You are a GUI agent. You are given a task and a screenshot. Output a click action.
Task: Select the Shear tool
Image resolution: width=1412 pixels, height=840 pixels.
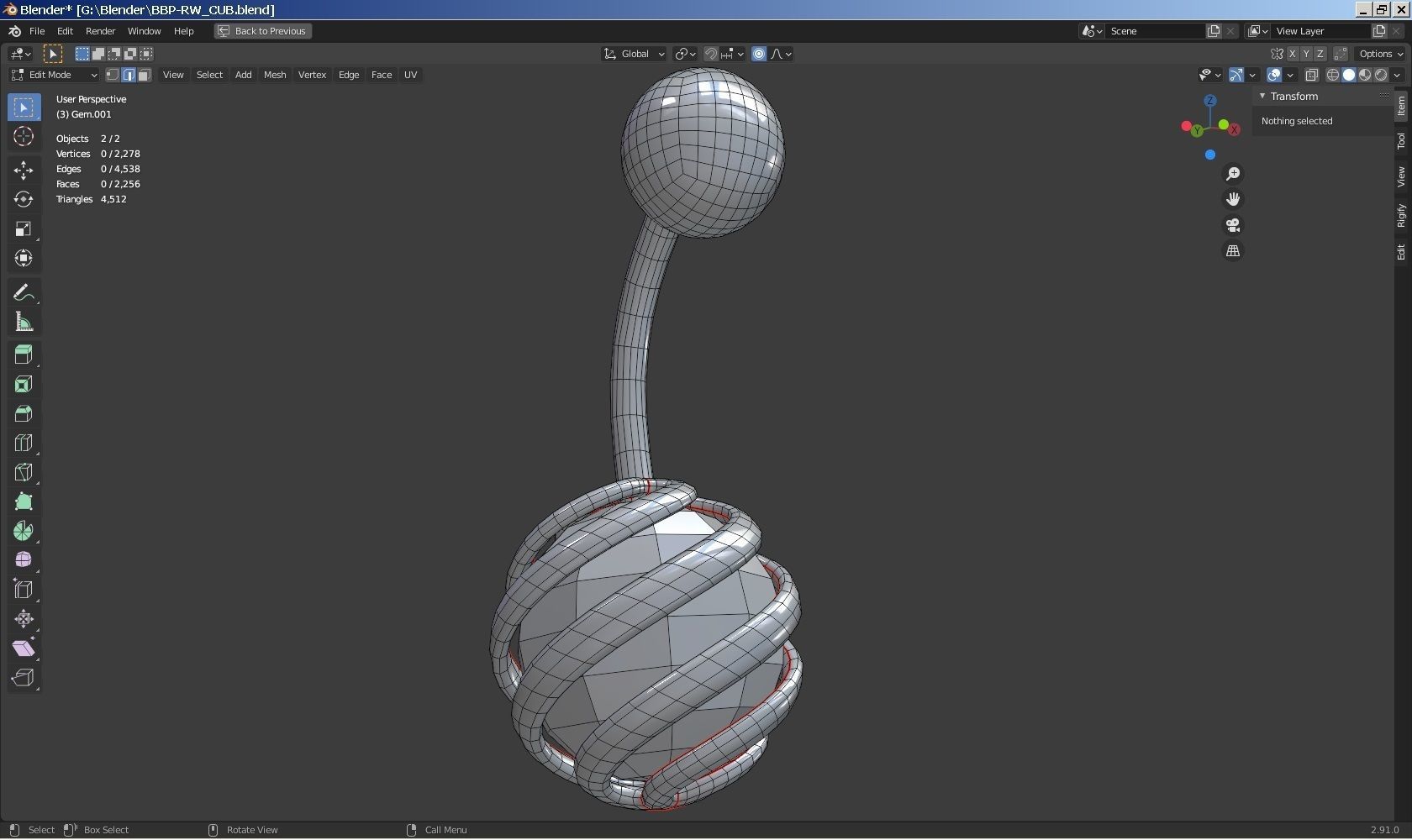(x=24, y=648)
